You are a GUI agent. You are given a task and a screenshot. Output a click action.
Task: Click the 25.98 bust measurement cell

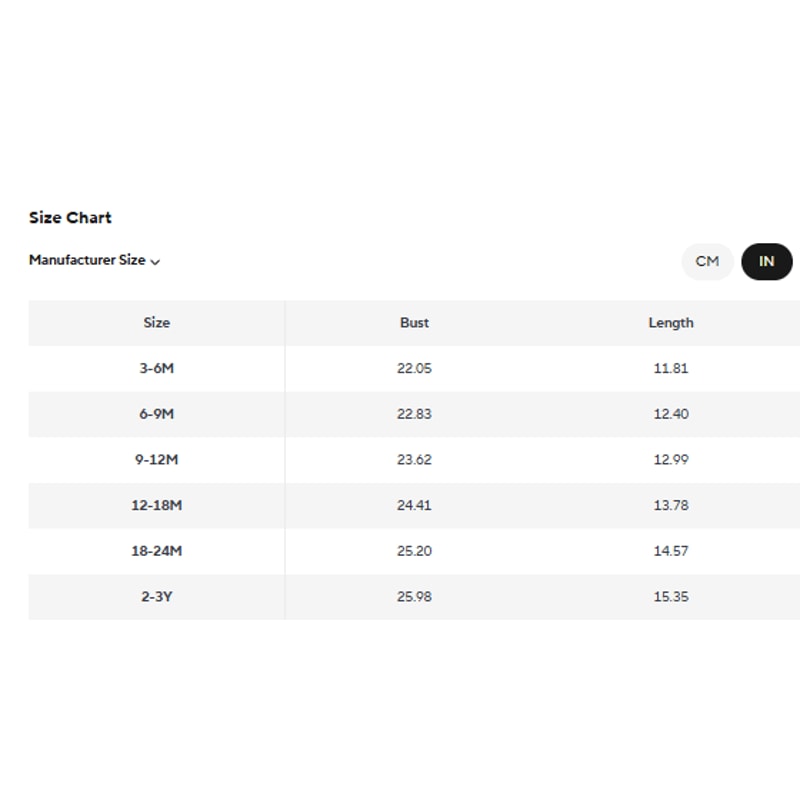(x=414, y=597)
